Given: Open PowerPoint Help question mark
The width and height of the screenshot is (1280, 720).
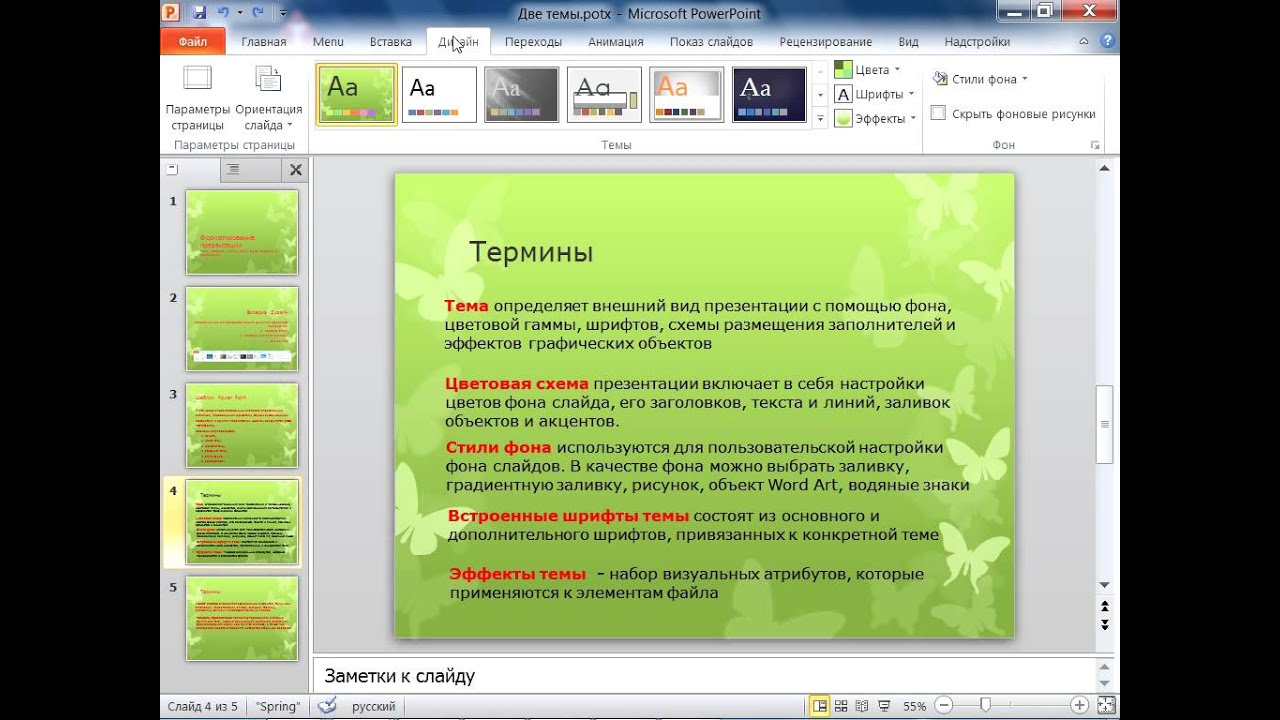Looking at the screenshot, I should click(x=1107, y=42).
